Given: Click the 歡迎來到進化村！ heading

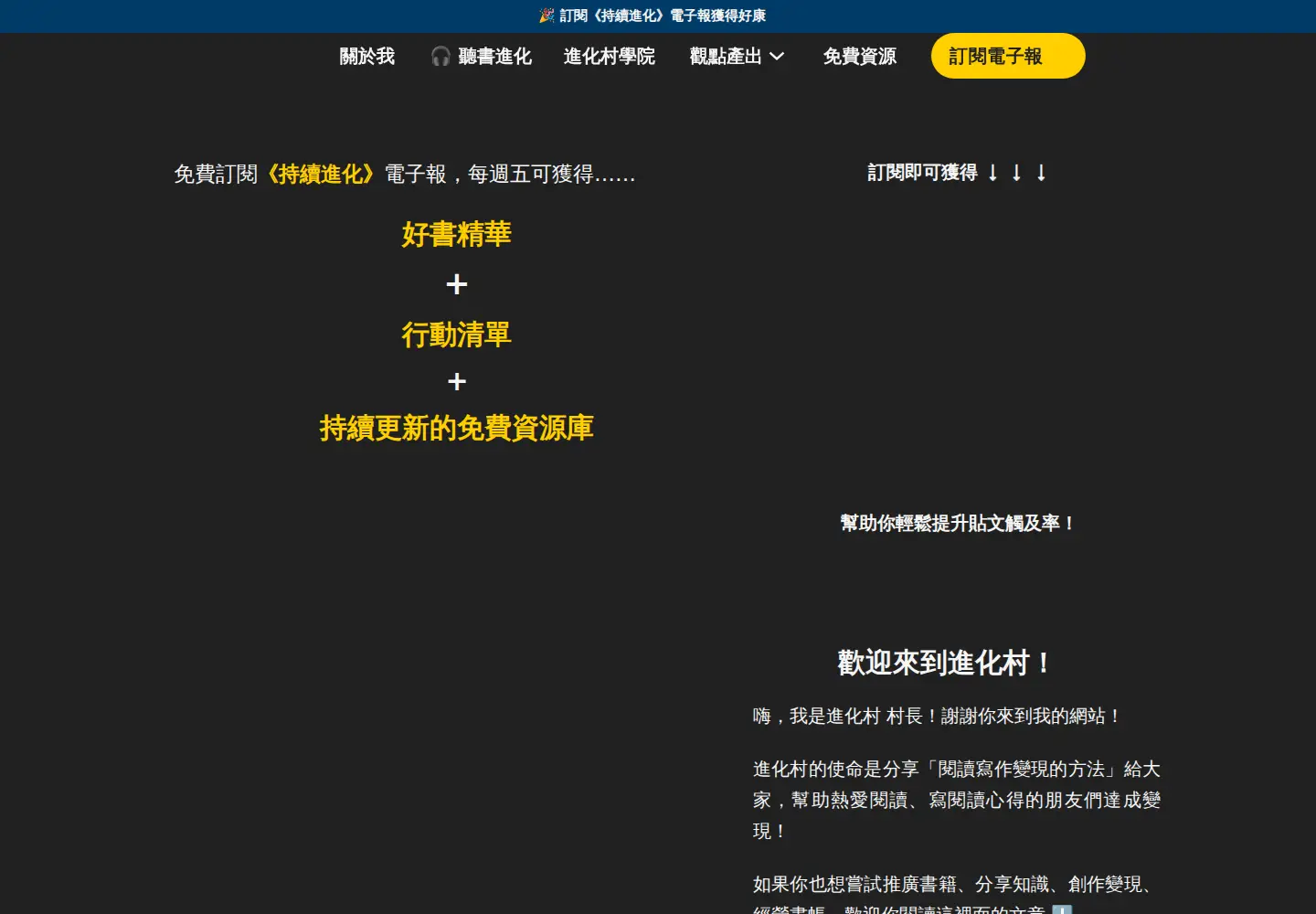Looking at the screenshot, I should point(946,663).
